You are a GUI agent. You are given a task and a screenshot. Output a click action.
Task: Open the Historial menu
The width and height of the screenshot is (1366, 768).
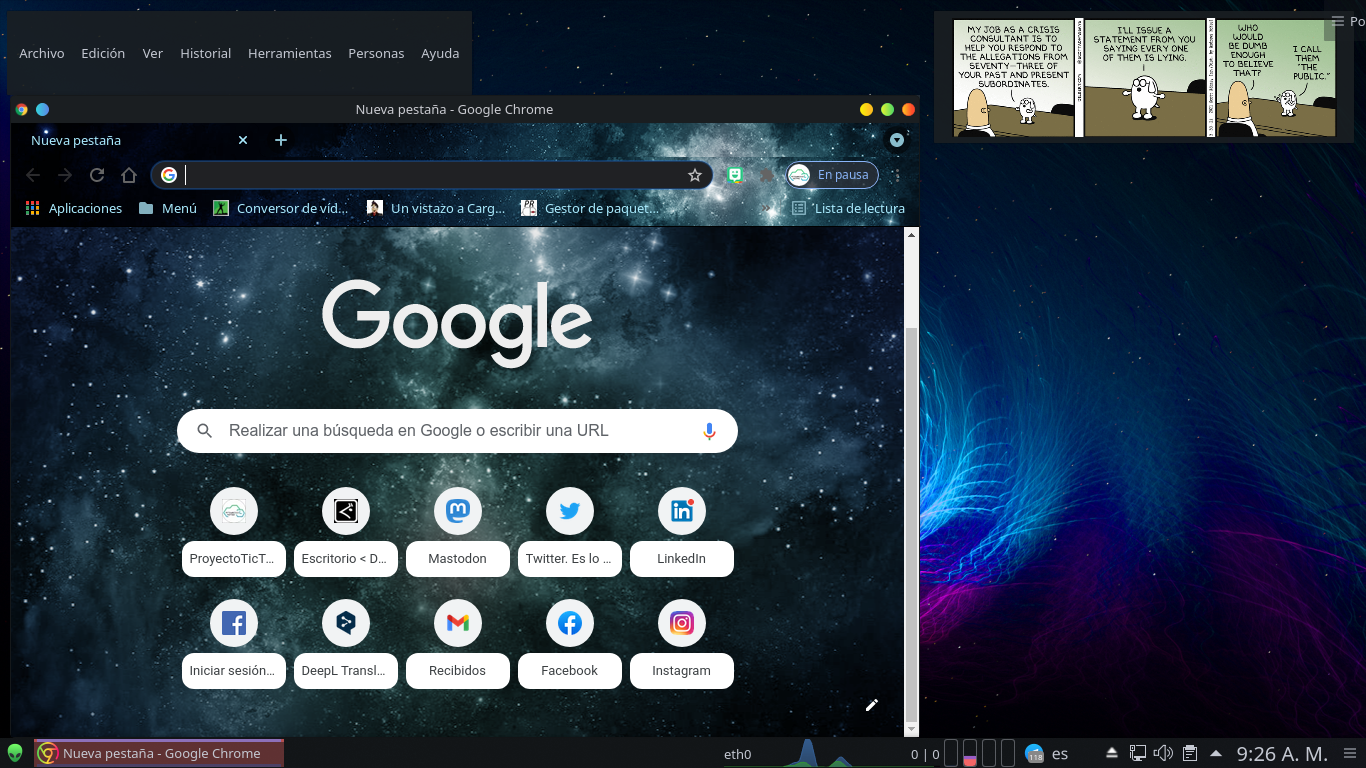(205, 53)
